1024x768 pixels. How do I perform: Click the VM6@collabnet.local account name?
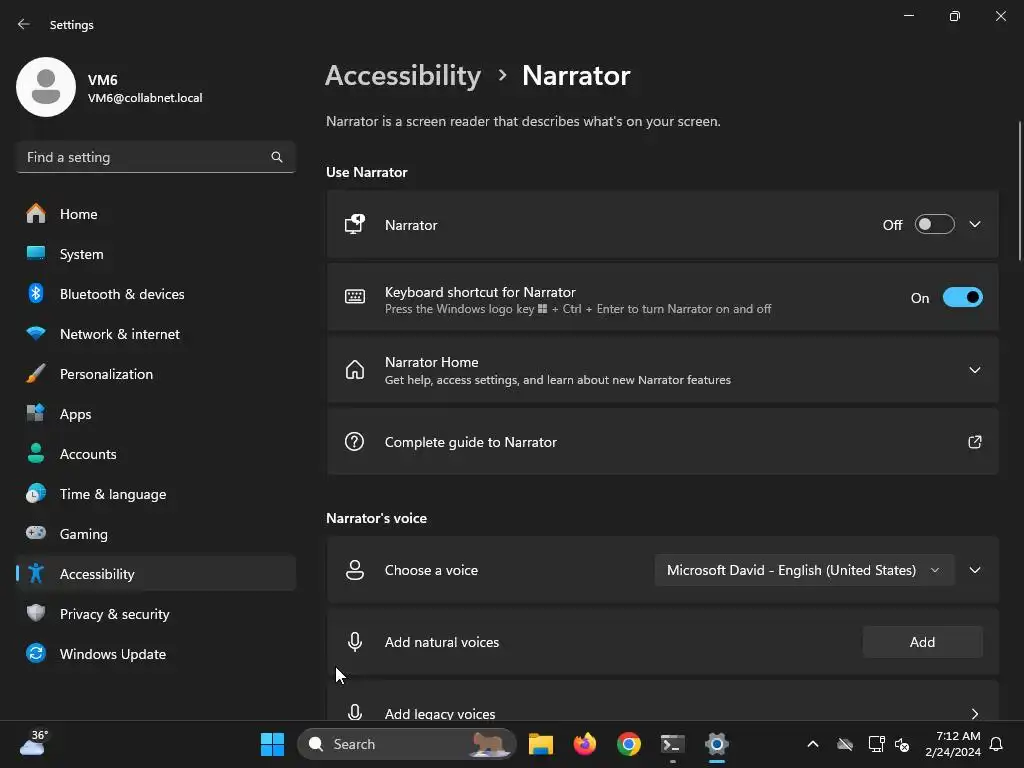[x=145, y=98]
